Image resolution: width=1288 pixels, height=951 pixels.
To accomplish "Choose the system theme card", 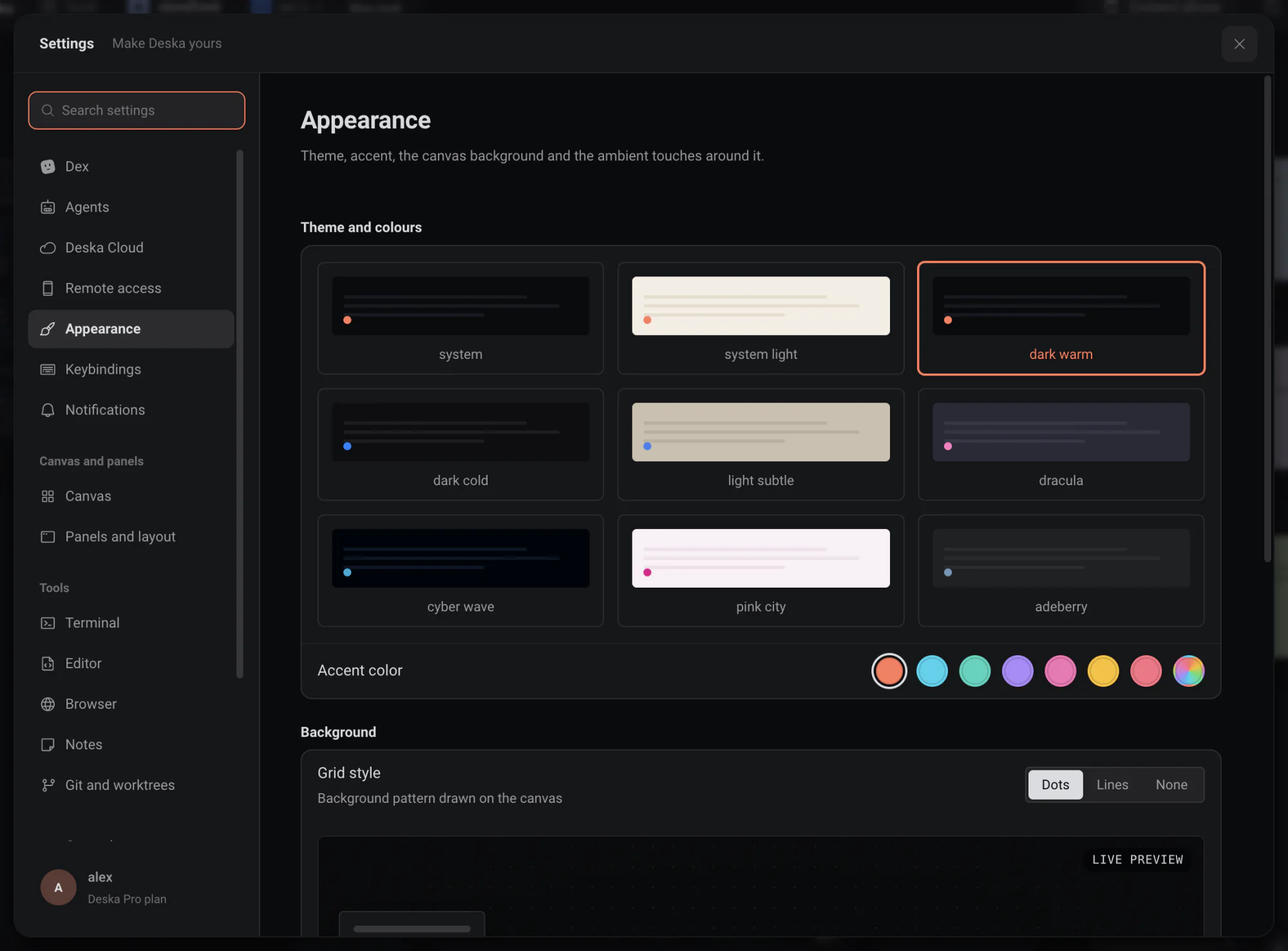I will [460, 318].
